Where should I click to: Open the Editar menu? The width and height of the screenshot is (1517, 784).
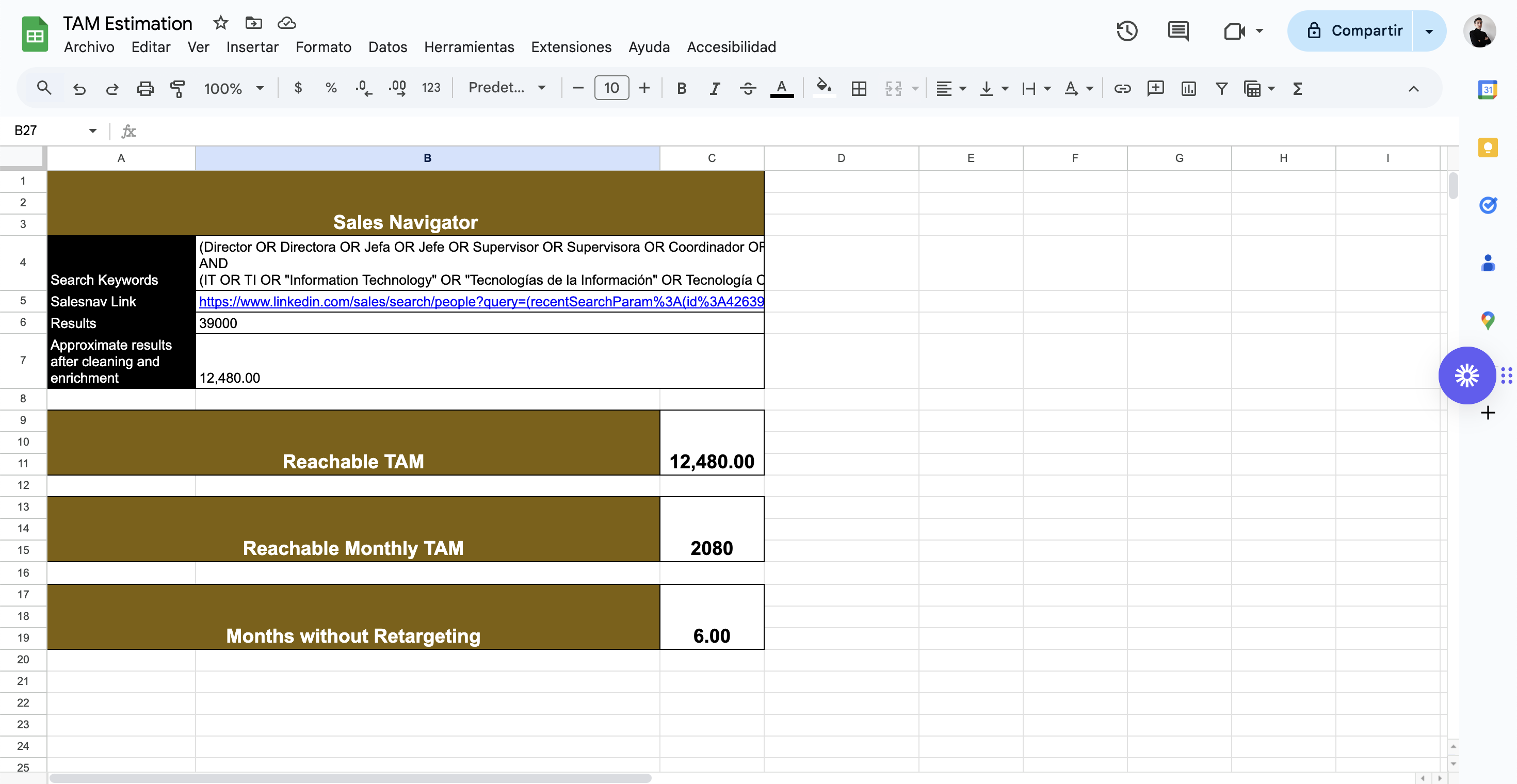coord(151,46)
